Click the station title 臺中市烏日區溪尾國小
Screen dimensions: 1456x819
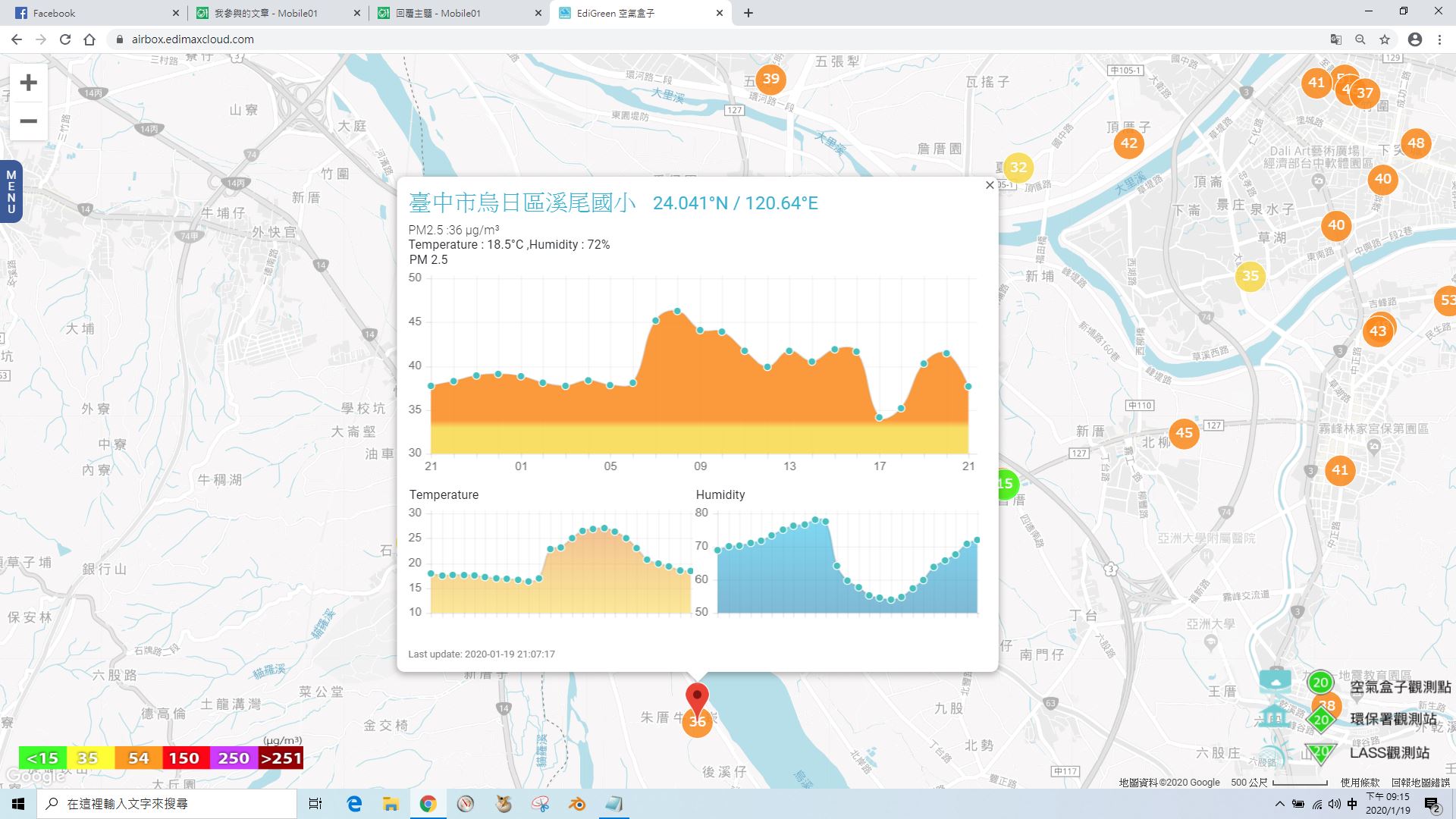(x=522, y=202)
